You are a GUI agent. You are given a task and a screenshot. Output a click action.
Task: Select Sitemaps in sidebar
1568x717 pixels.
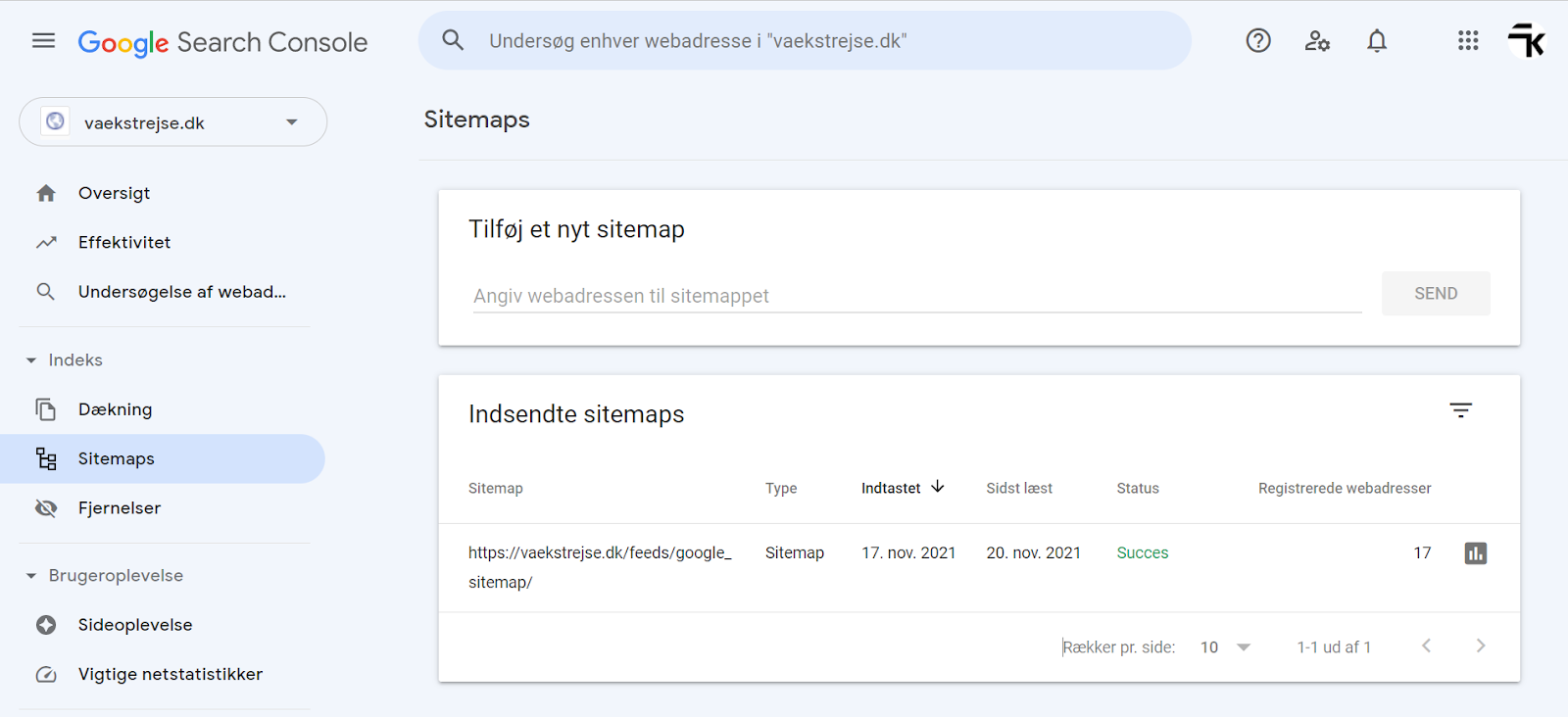(x=163, y=458)
